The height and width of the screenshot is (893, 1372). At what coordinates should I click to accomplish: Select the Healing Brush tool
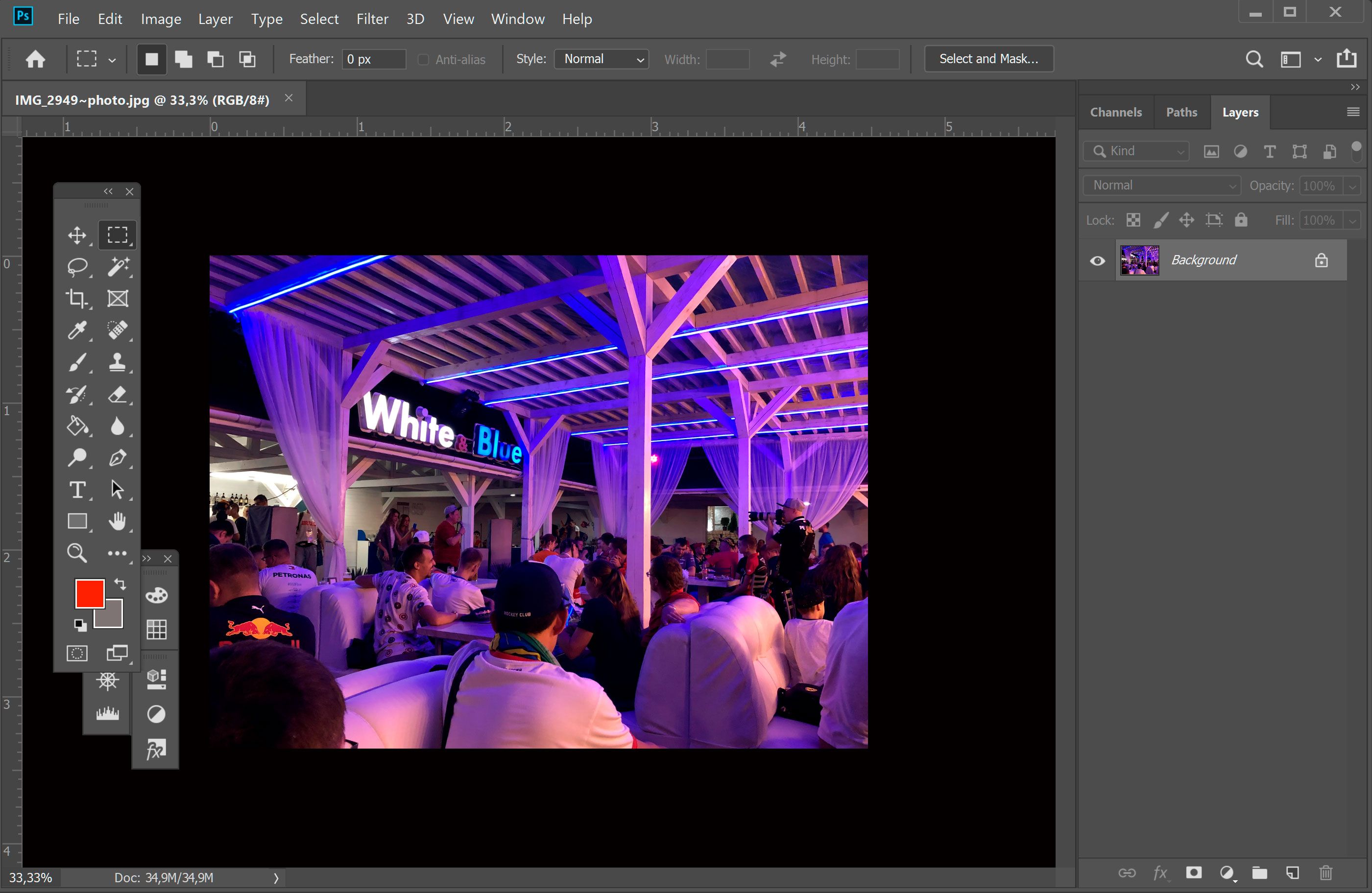(x=117, y=330)
